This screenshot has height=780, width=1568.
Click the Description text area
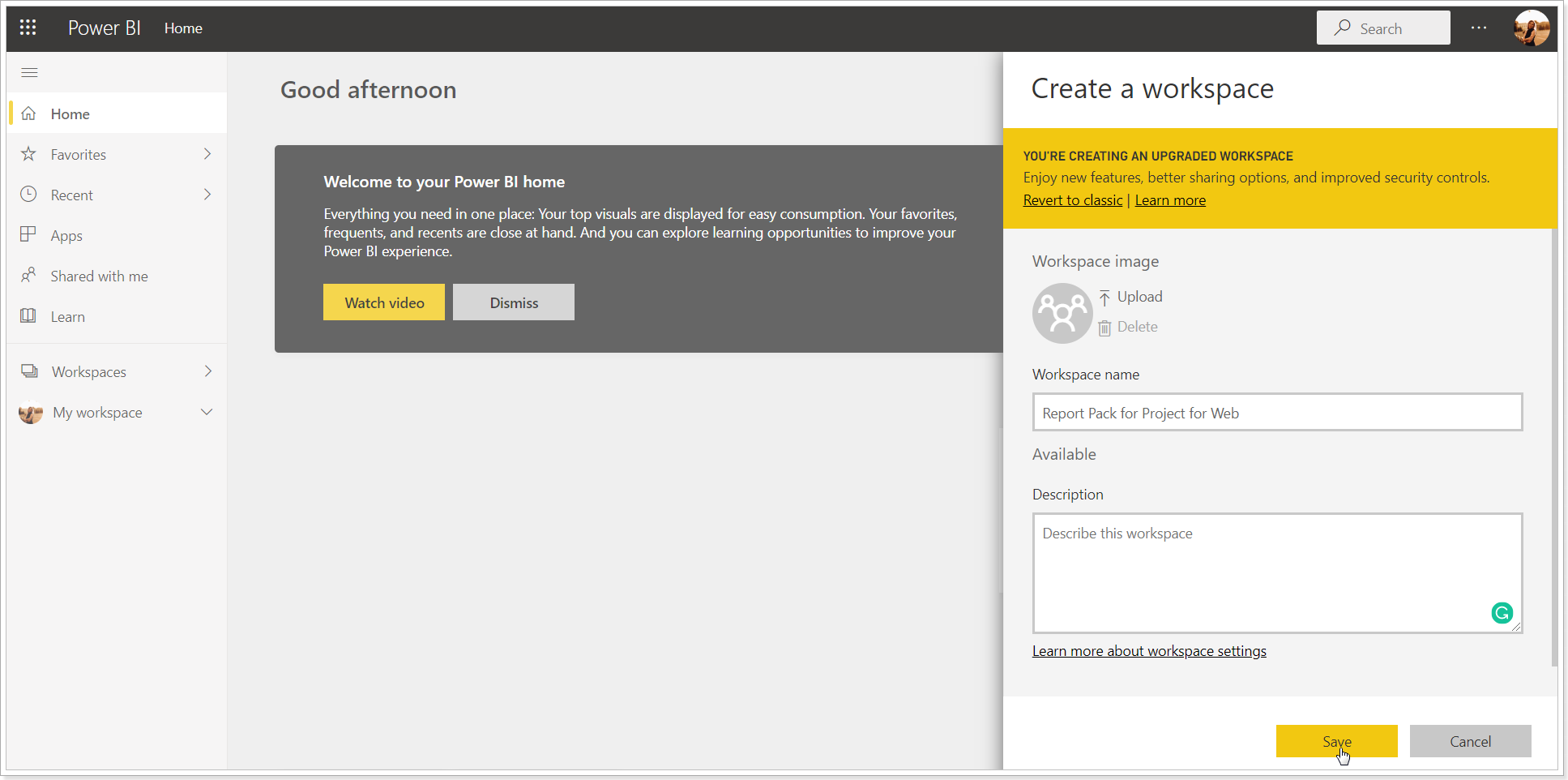point(1278,572)
